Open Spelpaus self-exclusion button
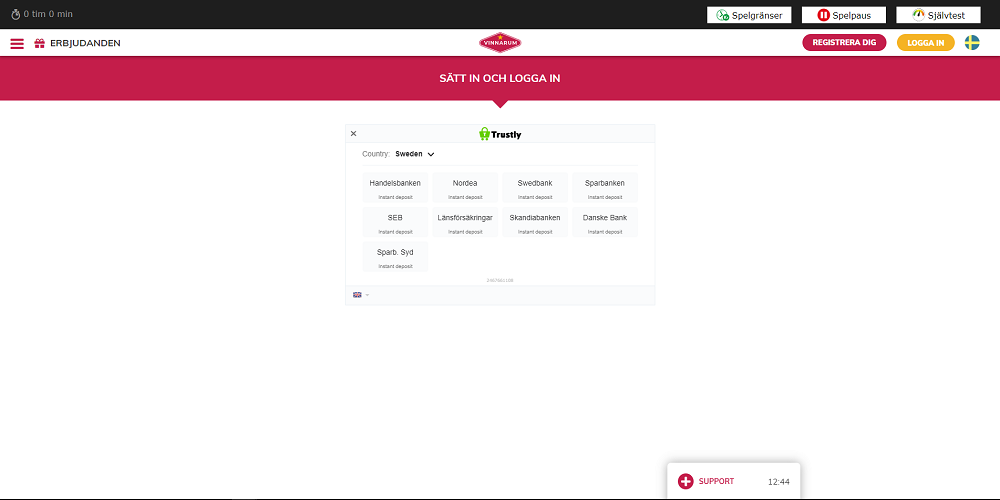Image resolution: width=1000 pixels, height=500 pixels. pos(843,15)
